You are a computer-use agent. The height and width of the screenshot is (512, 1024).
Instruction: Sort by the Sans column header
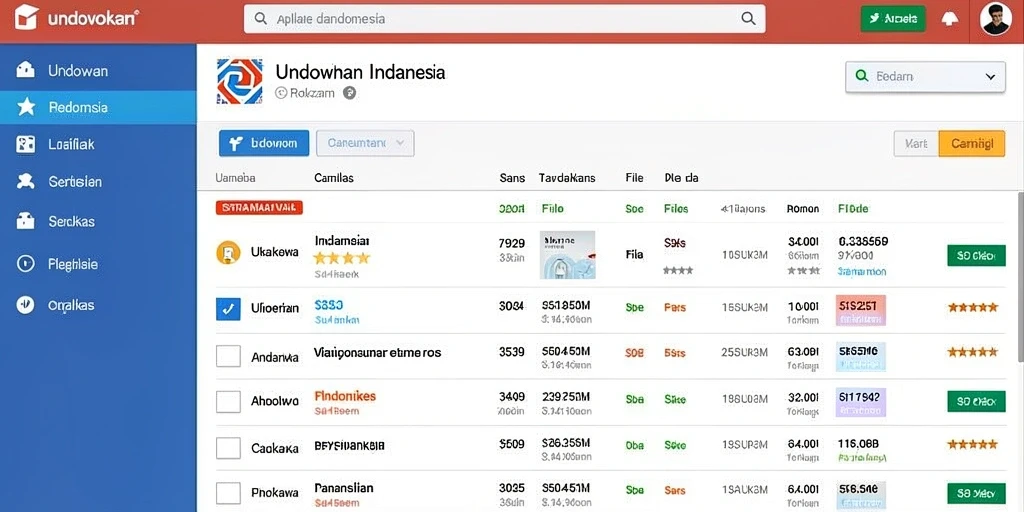512,178
